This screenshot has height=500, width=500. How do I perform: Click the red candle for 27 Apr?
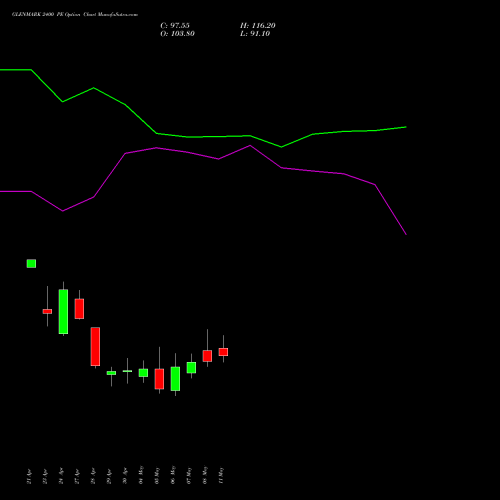[79, 309]
